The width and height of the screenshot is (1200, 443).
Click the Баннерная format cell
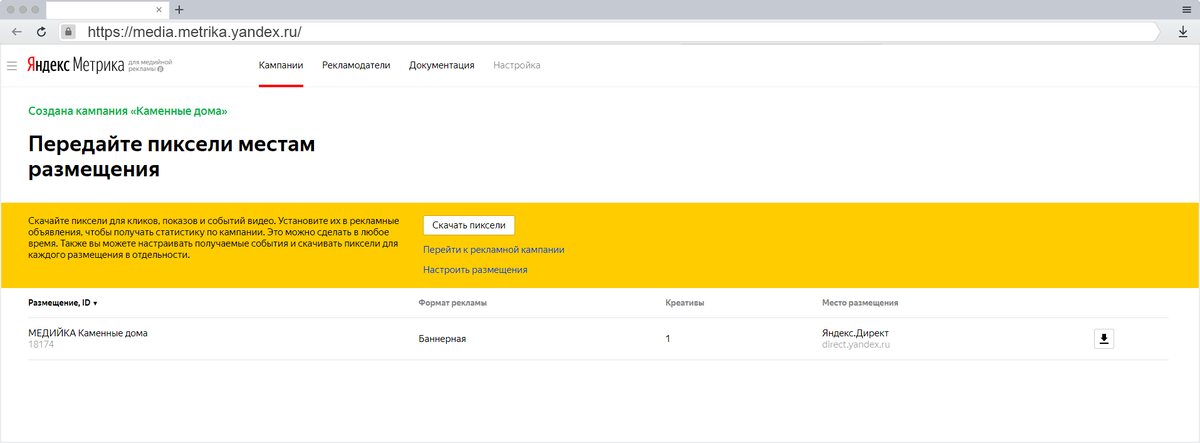tap(442, 339)
